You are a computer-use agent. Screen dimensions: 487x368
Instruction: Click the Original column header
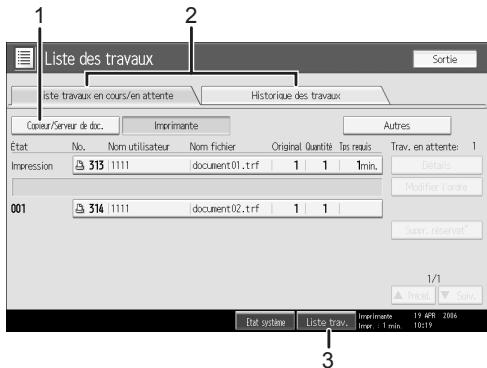coord(286,147)
